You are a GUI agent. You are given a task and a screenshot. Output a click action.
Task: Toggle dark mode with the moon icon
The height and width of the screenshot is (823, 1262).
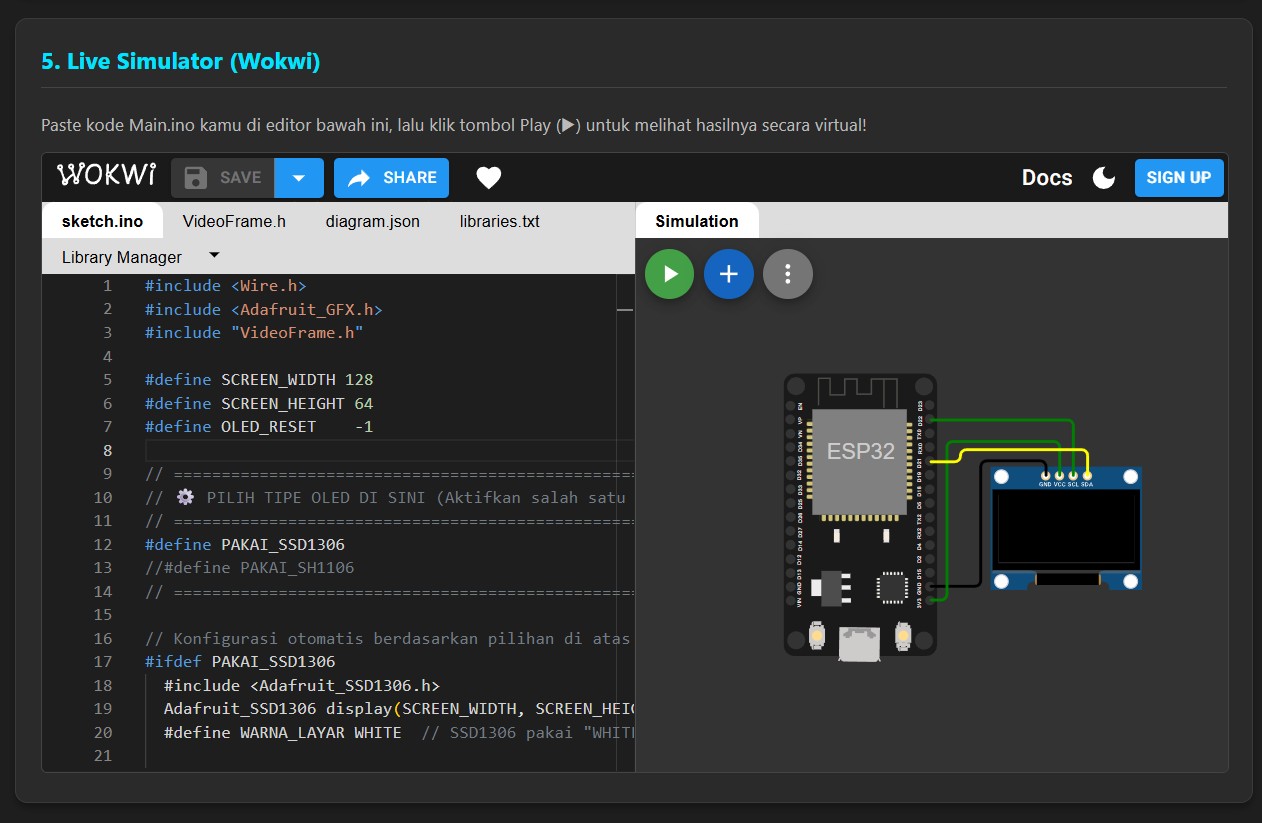pos(1104,178)
